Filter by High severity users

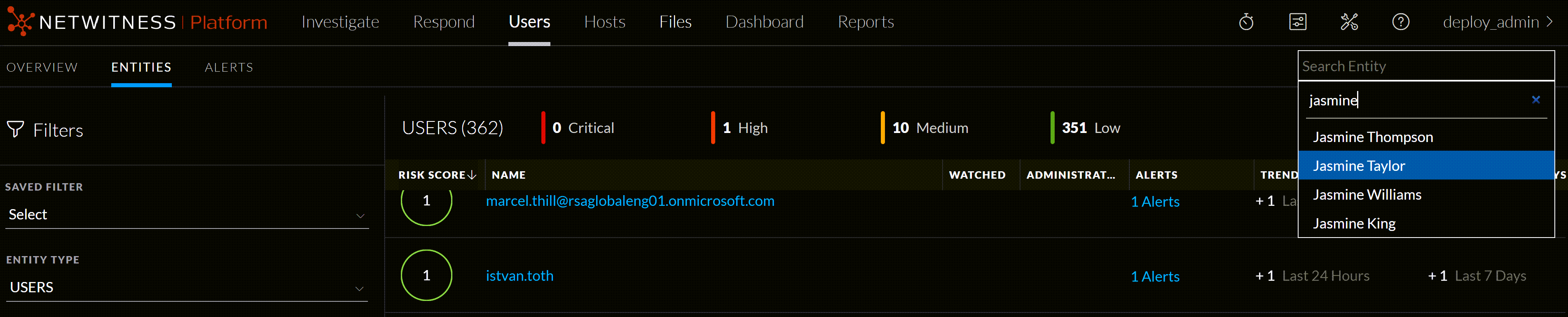(x=745, y=128)
